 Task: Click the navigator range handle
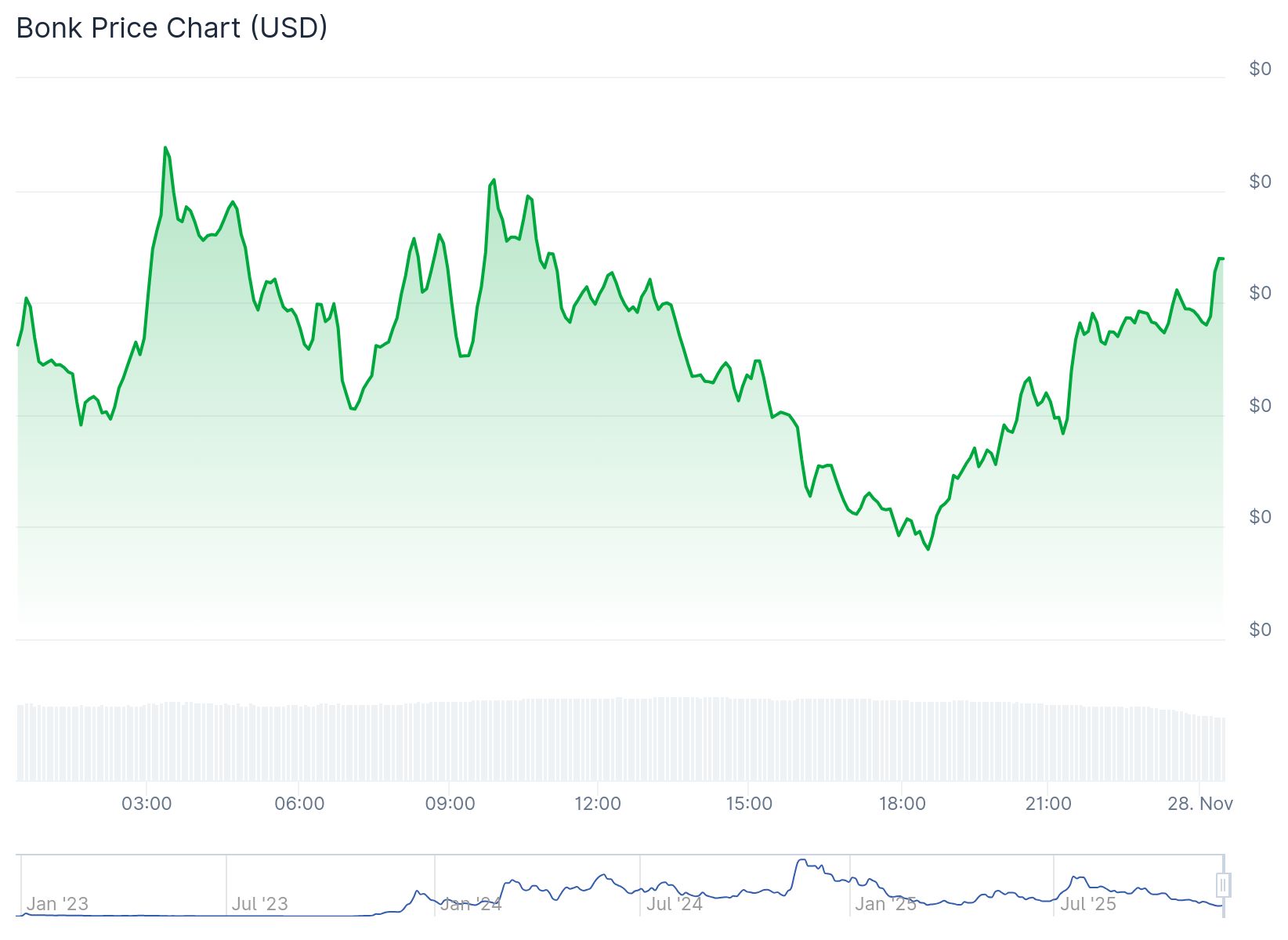[x=1223, y=885]
